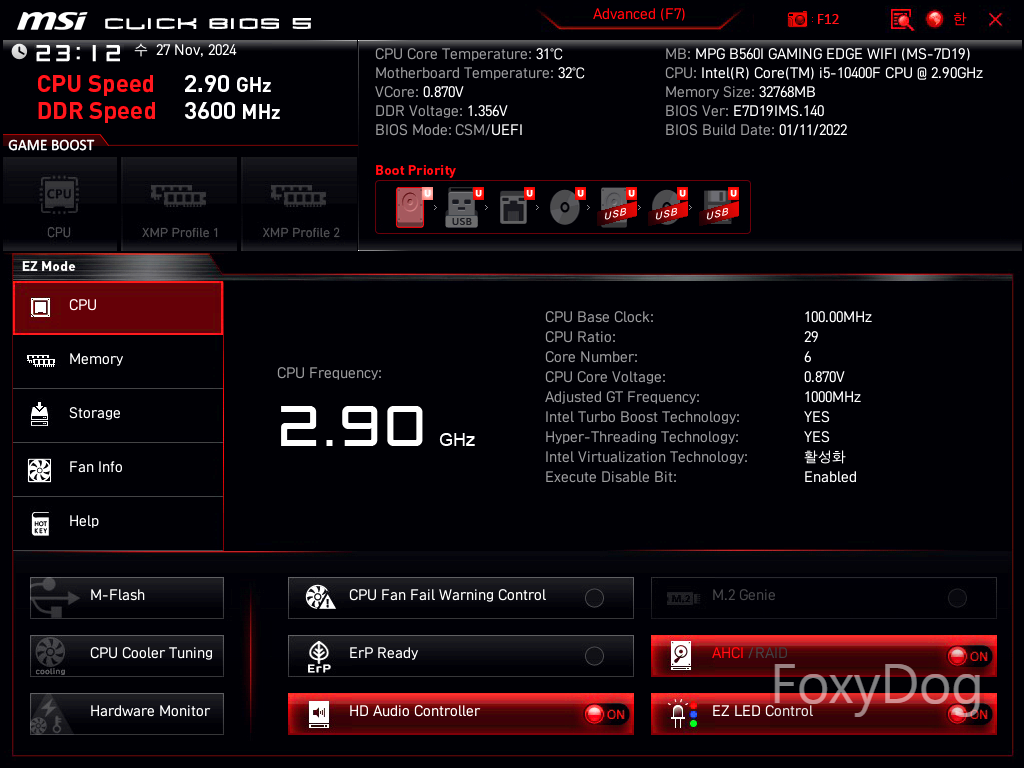This screenshot has width=1024, height=768.
Task: Open Hardware Monitor
Action: (127, 714)
